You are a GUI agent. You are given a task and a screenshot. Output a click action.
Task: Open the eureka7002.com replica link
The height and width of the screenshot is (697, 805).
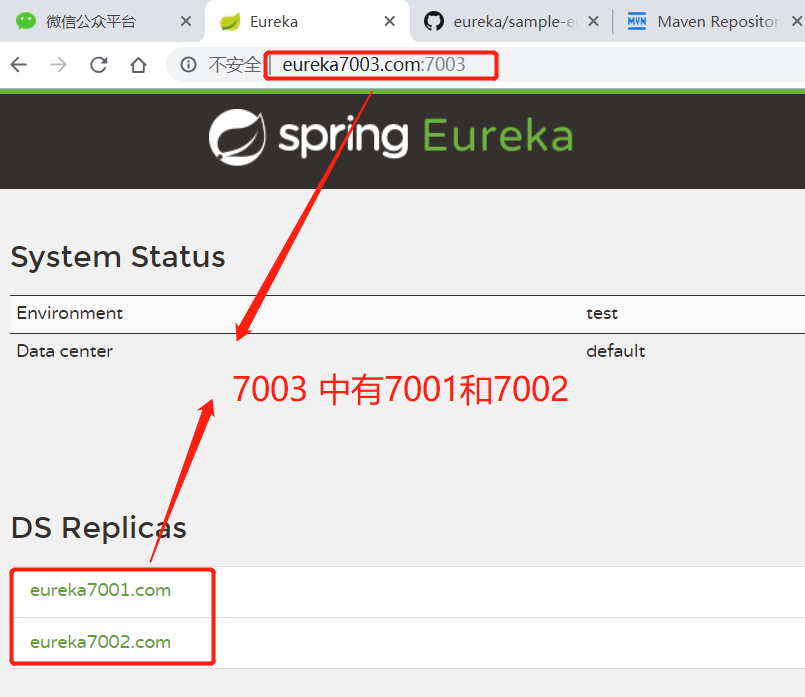pyautogui.click(x=101, y=642)
